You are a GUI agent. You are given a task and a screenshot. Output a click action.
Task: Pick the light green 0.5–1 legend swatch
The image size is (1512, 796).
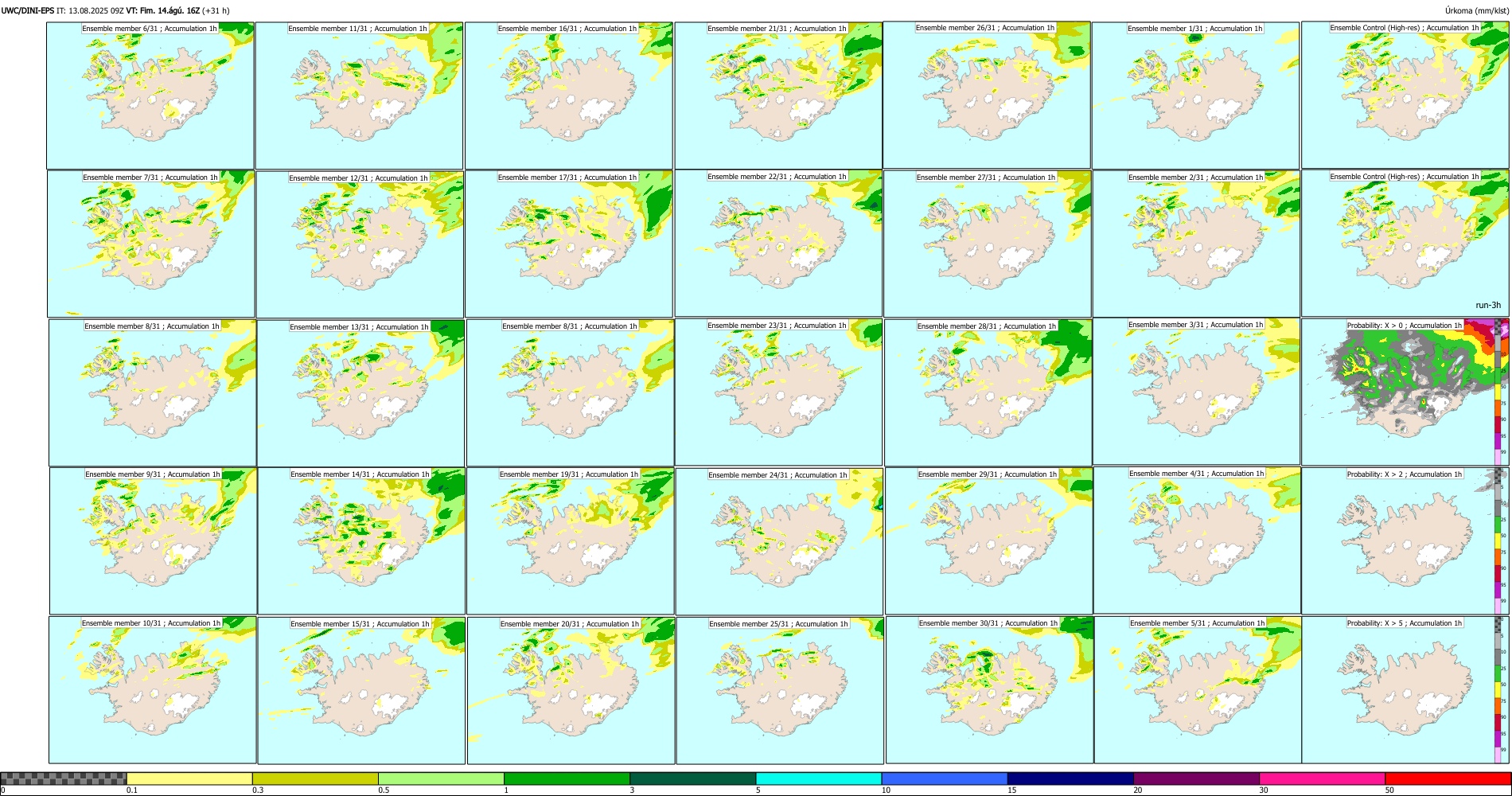(441, 778)
